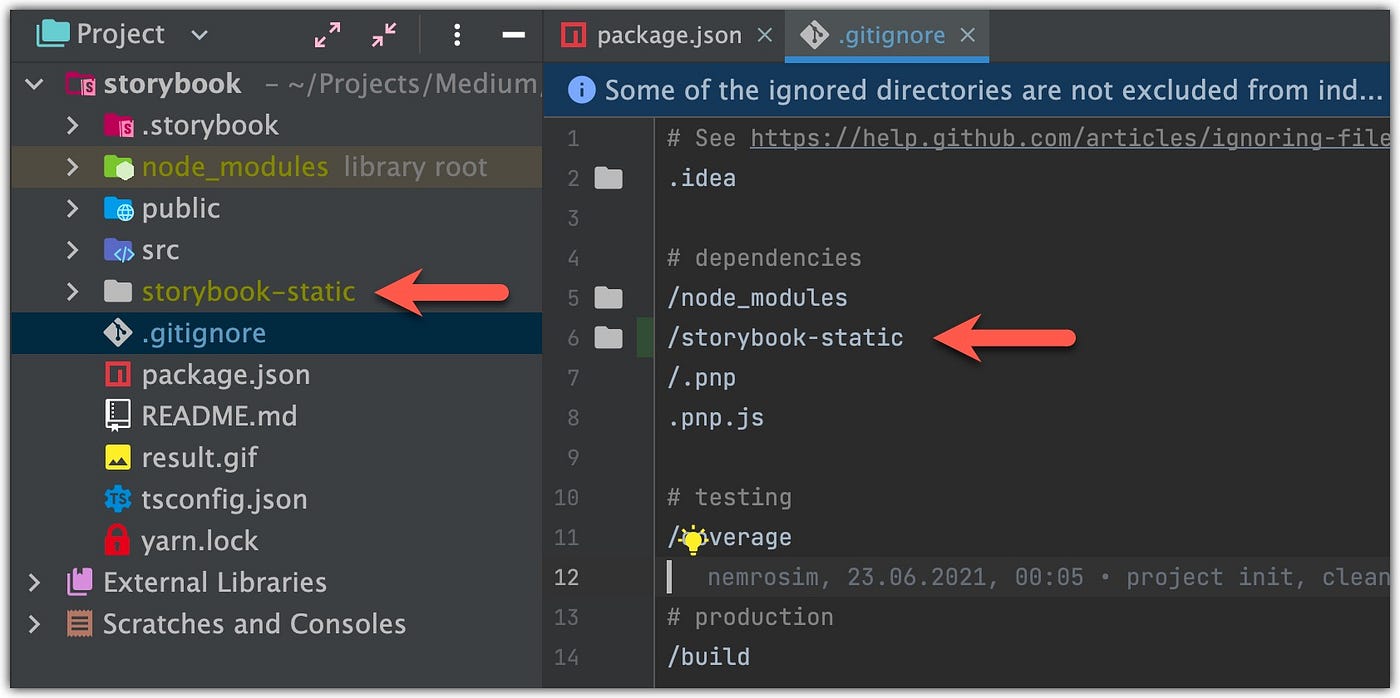Switch to the package.json editor tab
This screenshot has width=1400, height=698.
pos(668,34)
